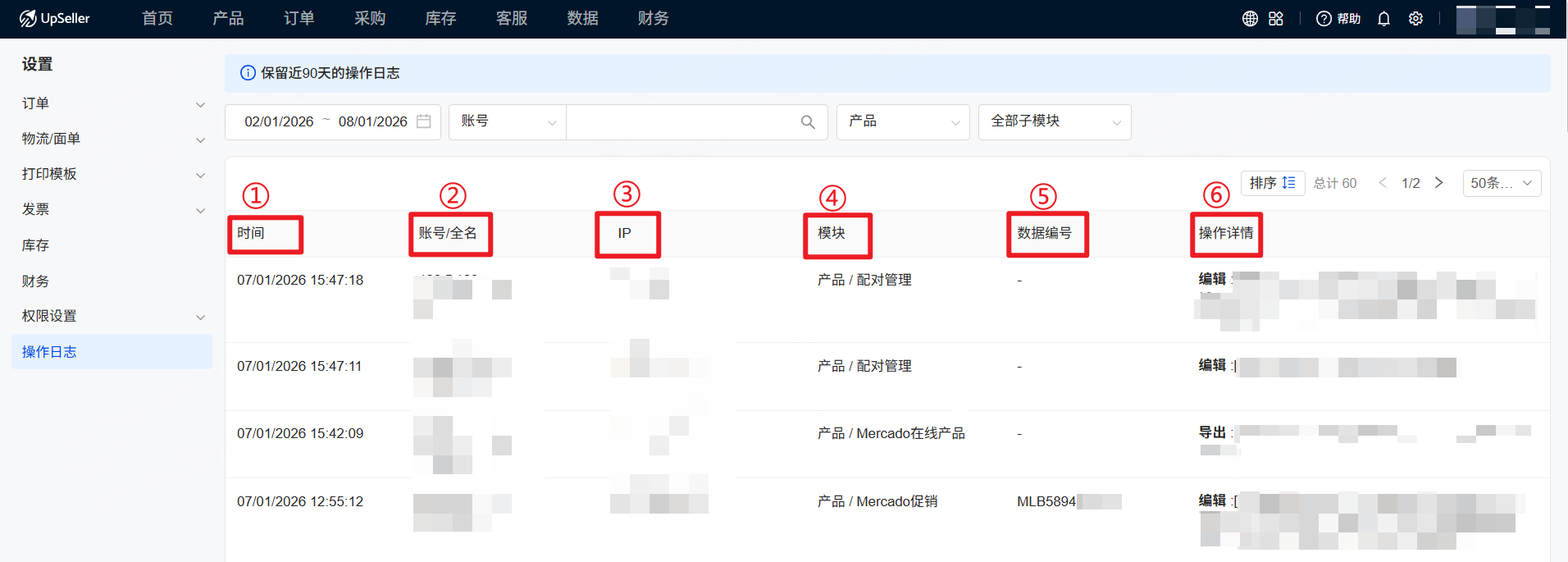
Task: Open the 账号 search type dropdown
Action: 507,121
